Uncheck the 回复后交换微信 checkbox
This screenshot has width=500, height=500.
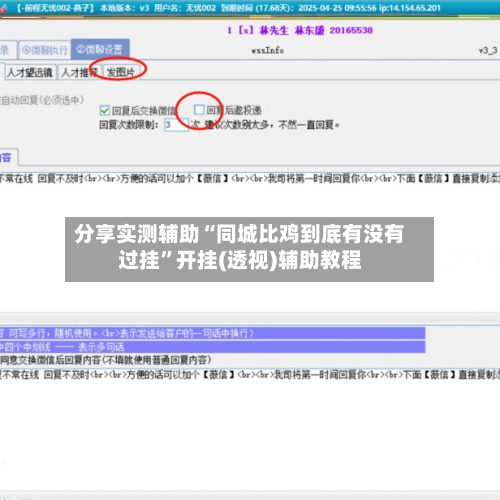[x=105, y=110]
